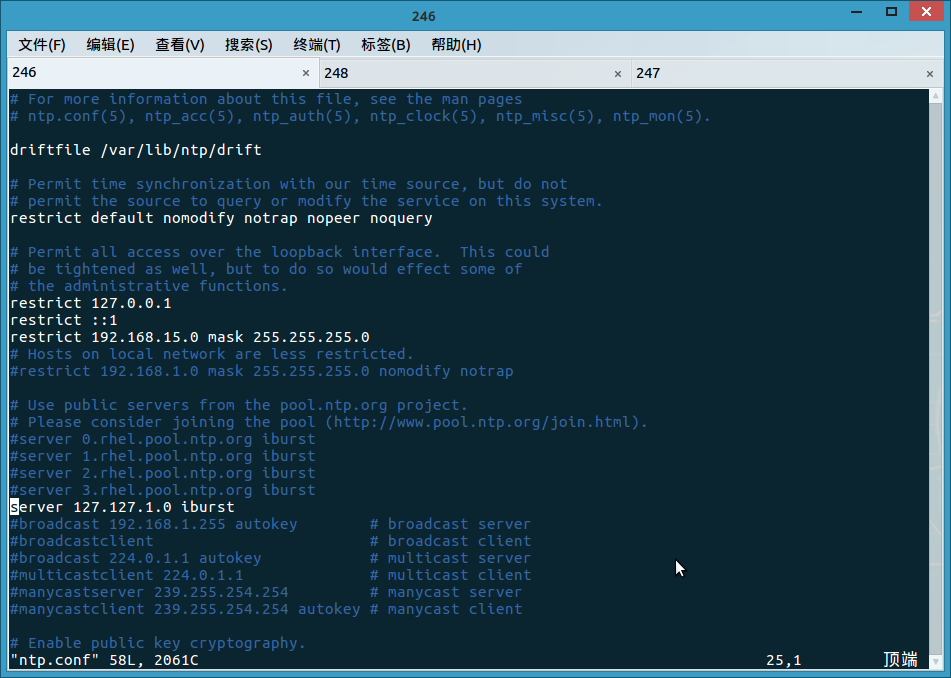This screenshot has width=951, height=678.
Task: Maximize the 246 terminal window
Action: pos(892,12)
